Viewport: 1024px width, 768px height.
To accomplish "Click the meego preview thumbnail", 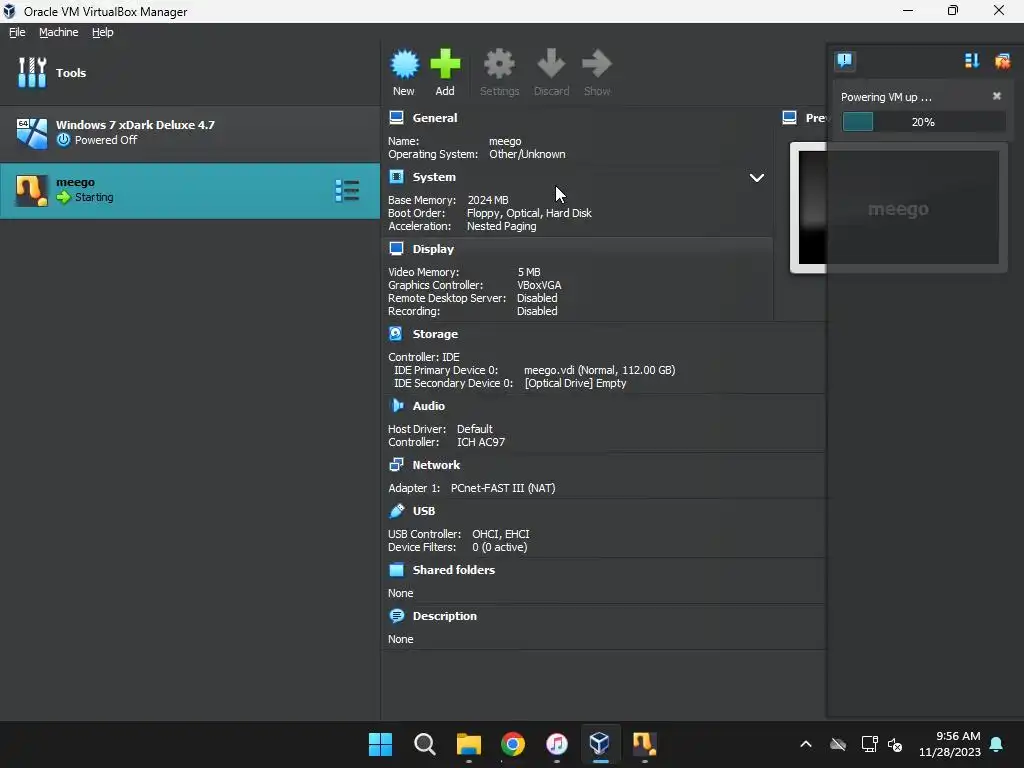I will tap(899, 208).
